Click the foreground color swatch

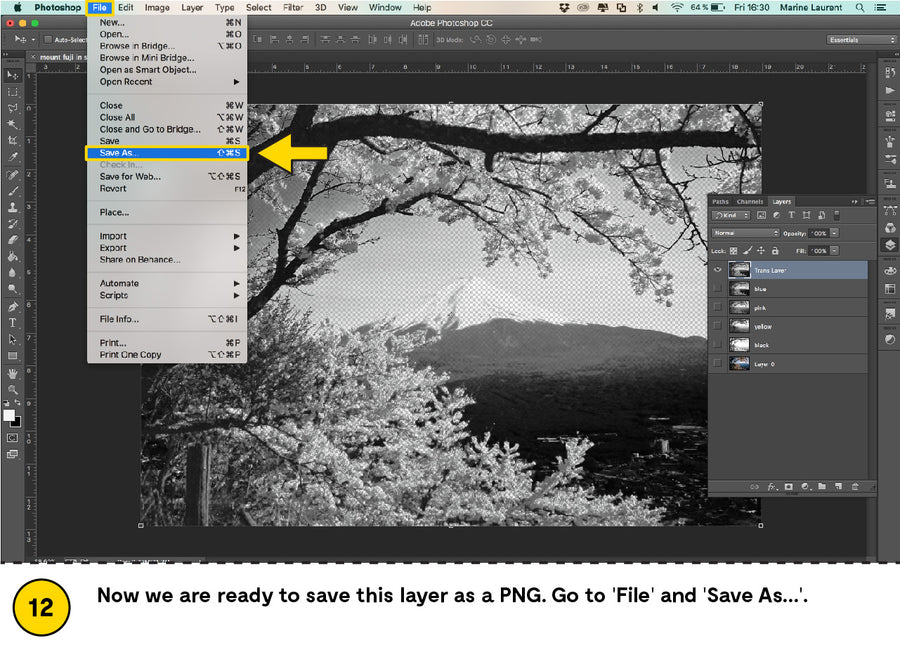9,414
